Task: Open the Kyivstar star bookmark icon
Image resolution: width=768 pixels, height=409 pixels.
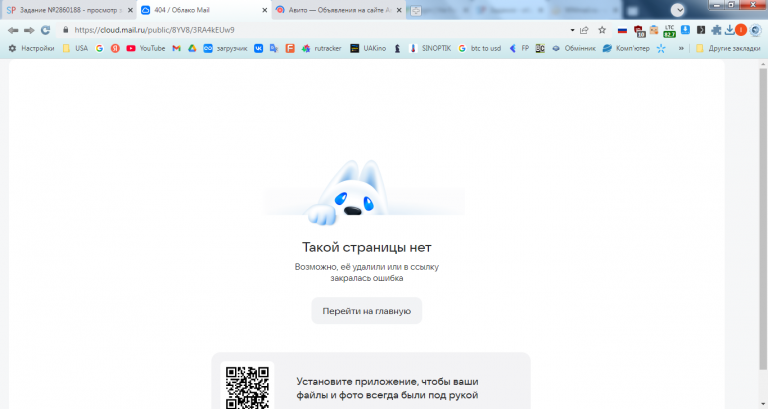Action: [661, 48]
